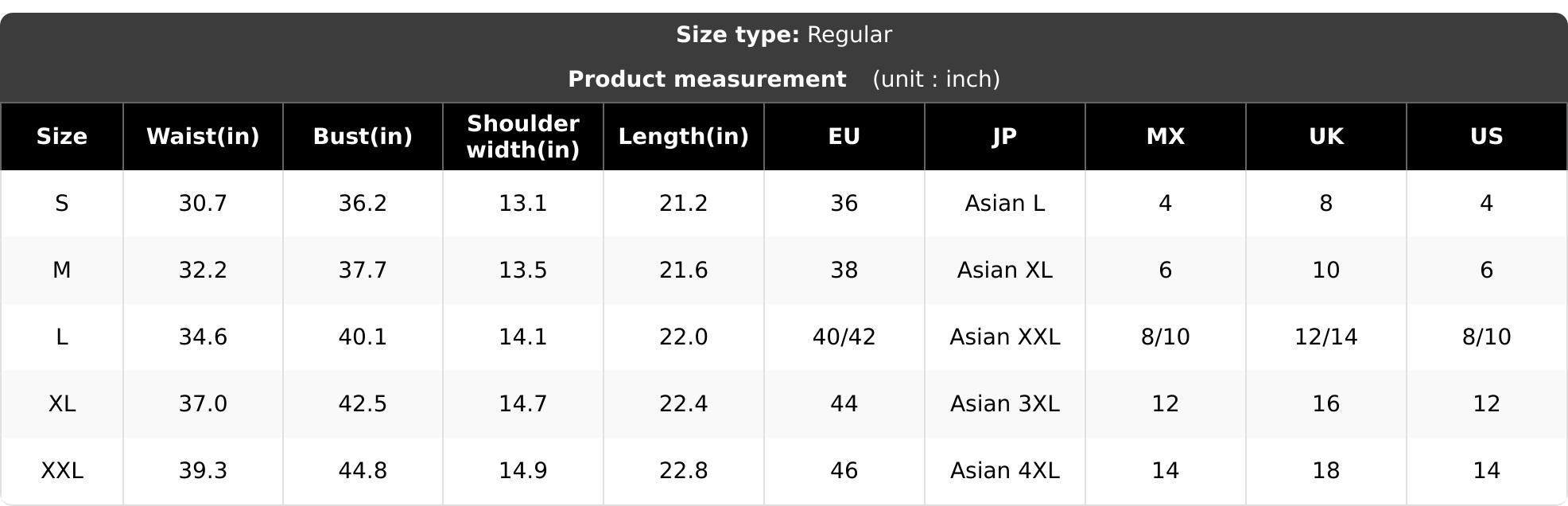The height and width of the screenshot is (506, 1568).
Task: Click the UK column header
Action: point(1326,136)
